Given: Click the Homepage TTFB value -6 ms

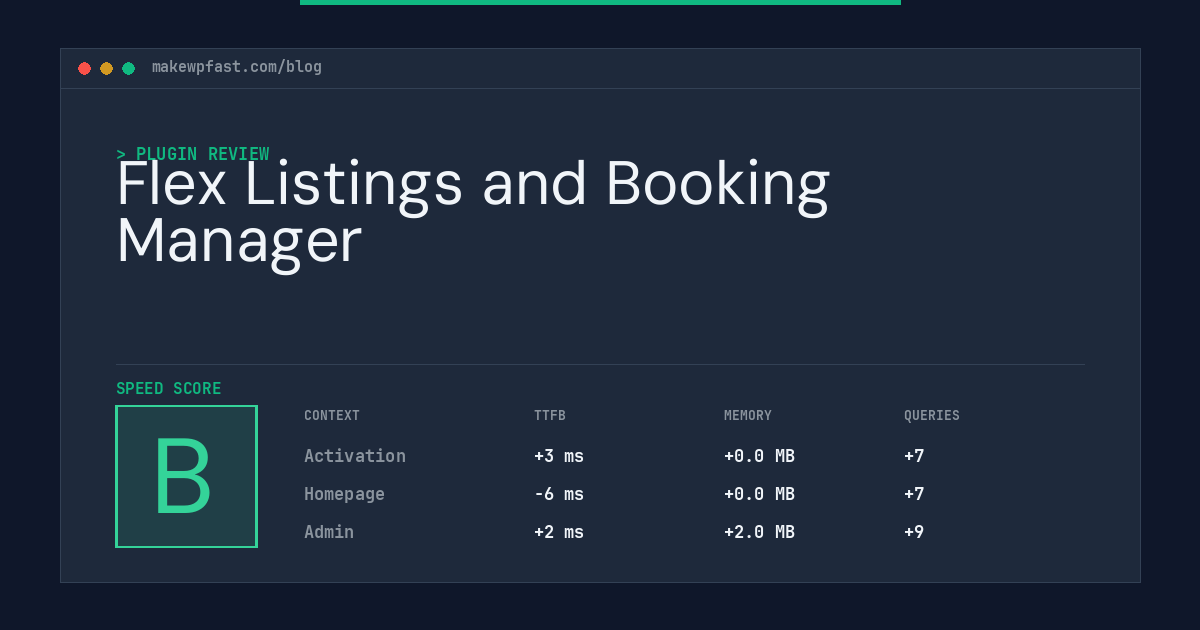Looking at the screenshot, I should click(x=559, y=494).
